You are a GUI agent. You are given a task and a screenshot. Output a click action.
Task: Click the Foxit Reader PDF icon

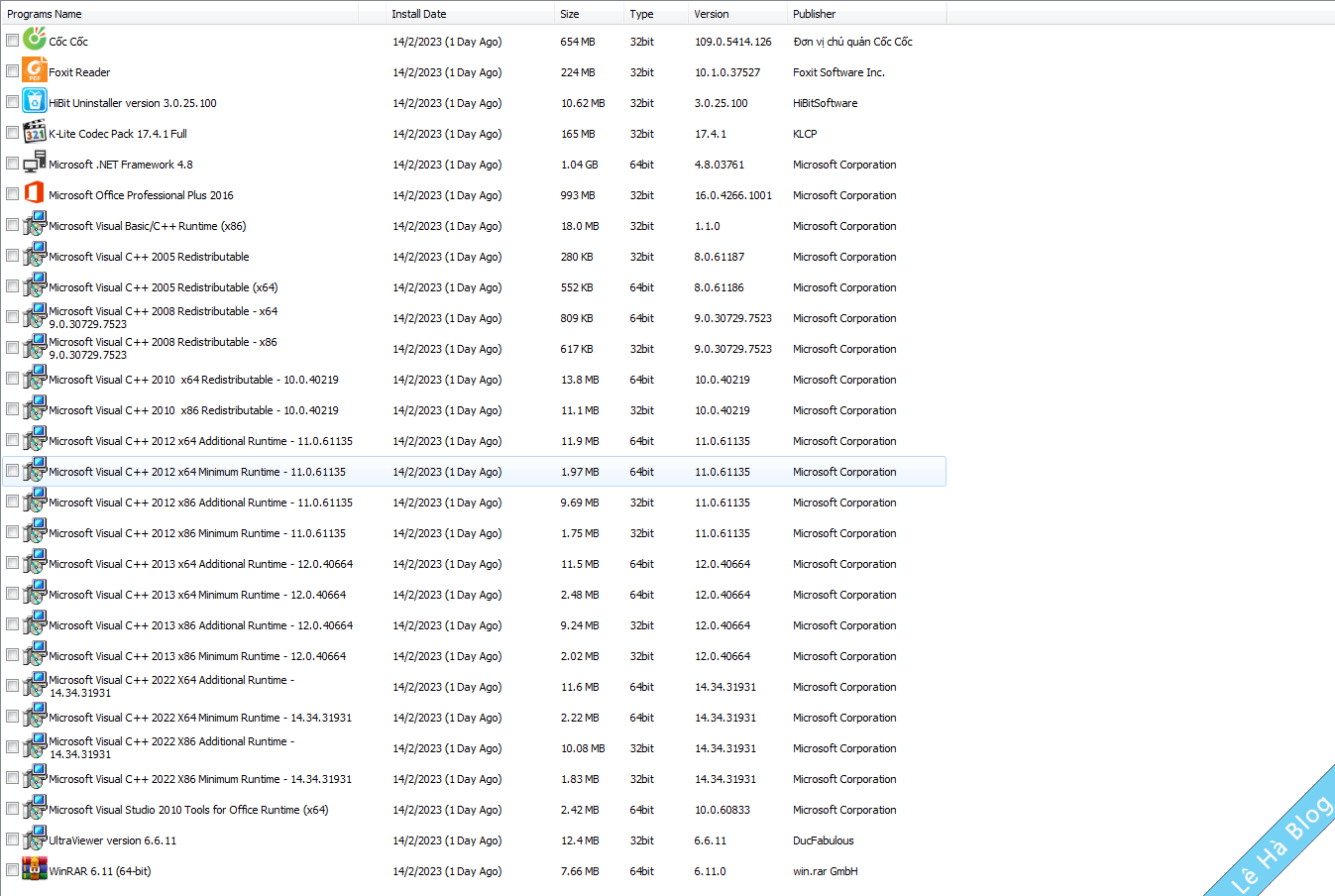35,71
